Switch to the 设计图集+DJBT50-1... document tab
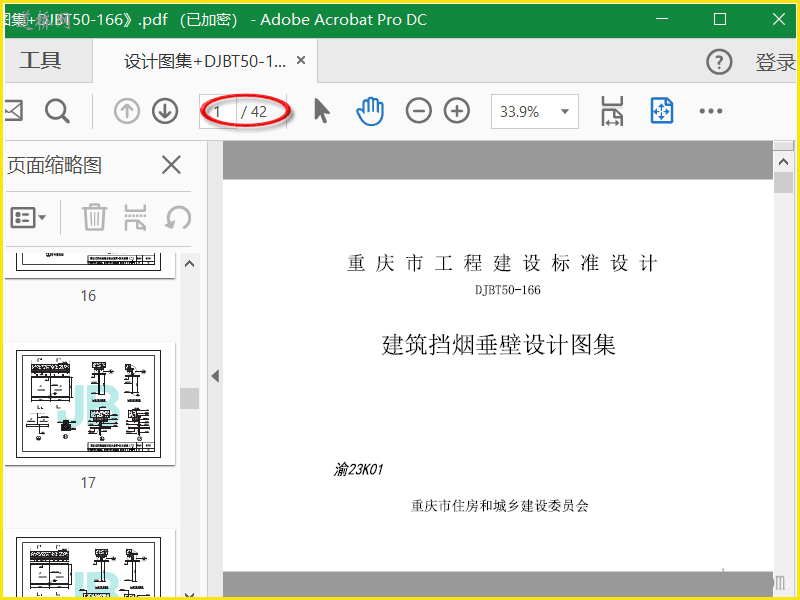 coord(205,61)
